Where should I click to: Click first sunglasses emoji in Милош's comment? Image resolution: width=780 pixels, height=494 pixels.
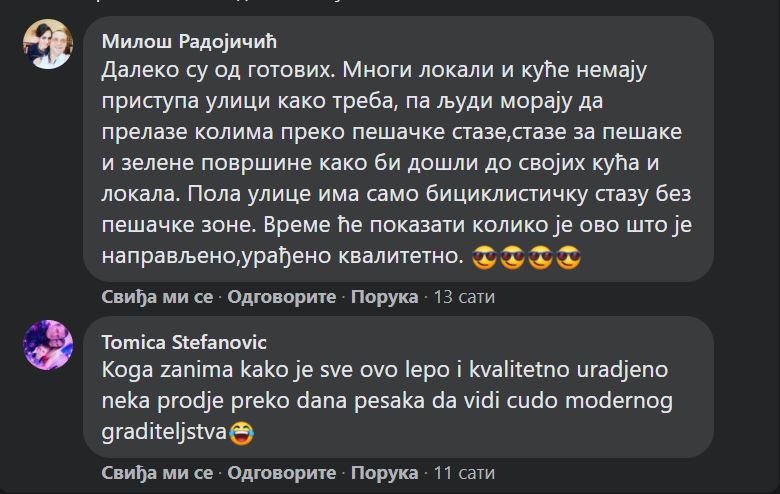(x=484, y=258)
